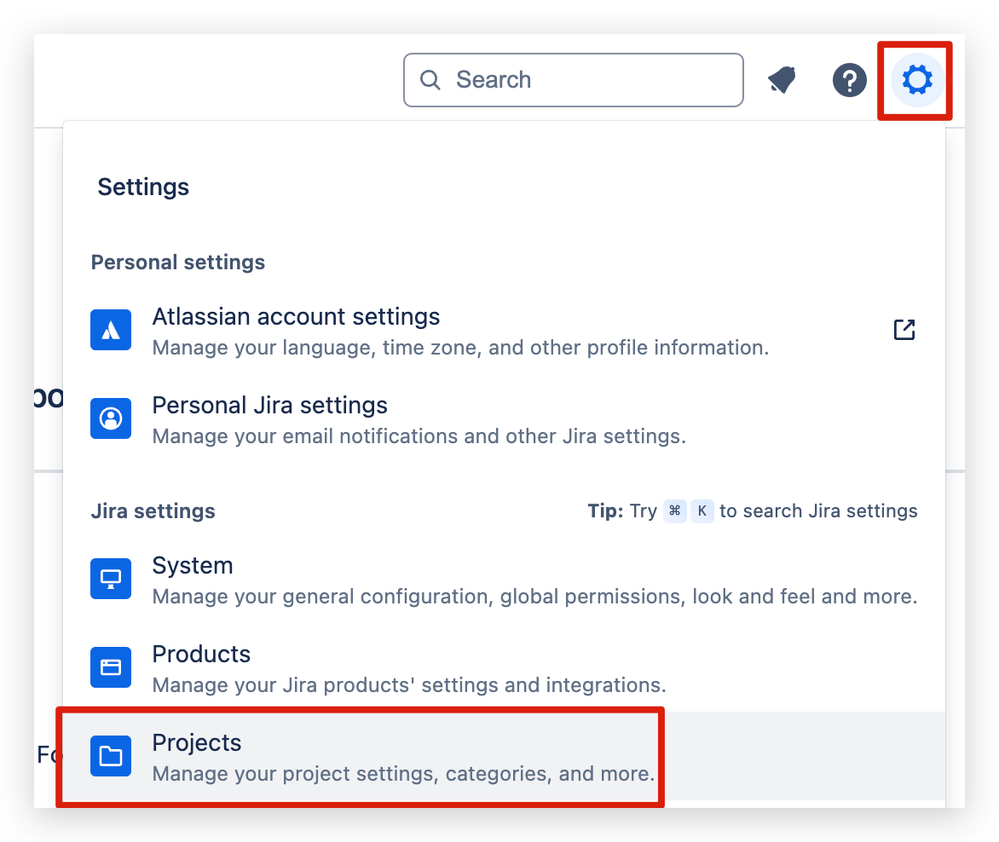Click into the Search input field
Image resolution: width=999 pixels, height=842 pixels.
pyautogui.click(x=573, y=80)
